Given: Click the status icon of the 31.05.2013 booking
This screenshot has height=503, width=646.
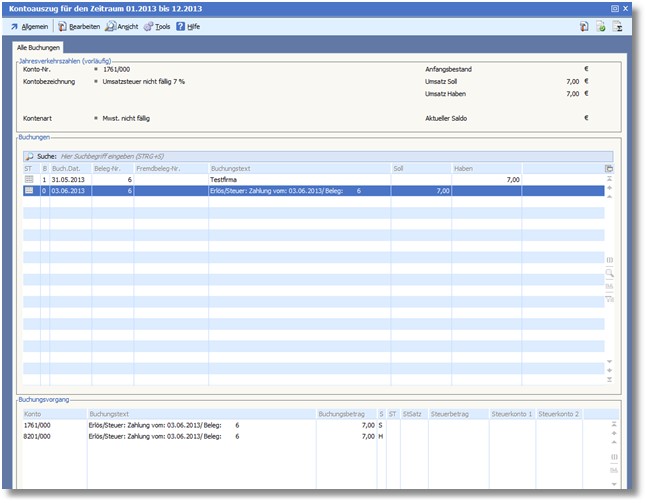Looking at the screenshot, I should click(29, 179).
